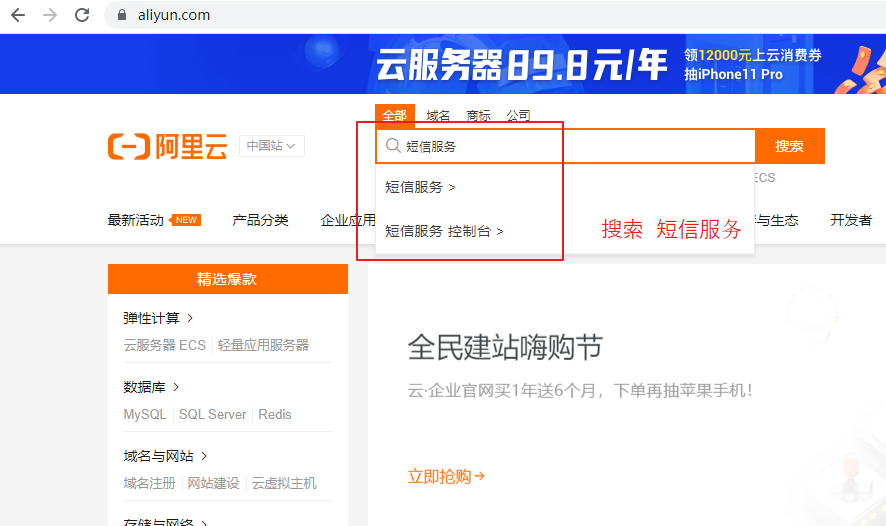The image size is (886, 526).
Task: Open the SQL Server link
Action: (212, 414)
